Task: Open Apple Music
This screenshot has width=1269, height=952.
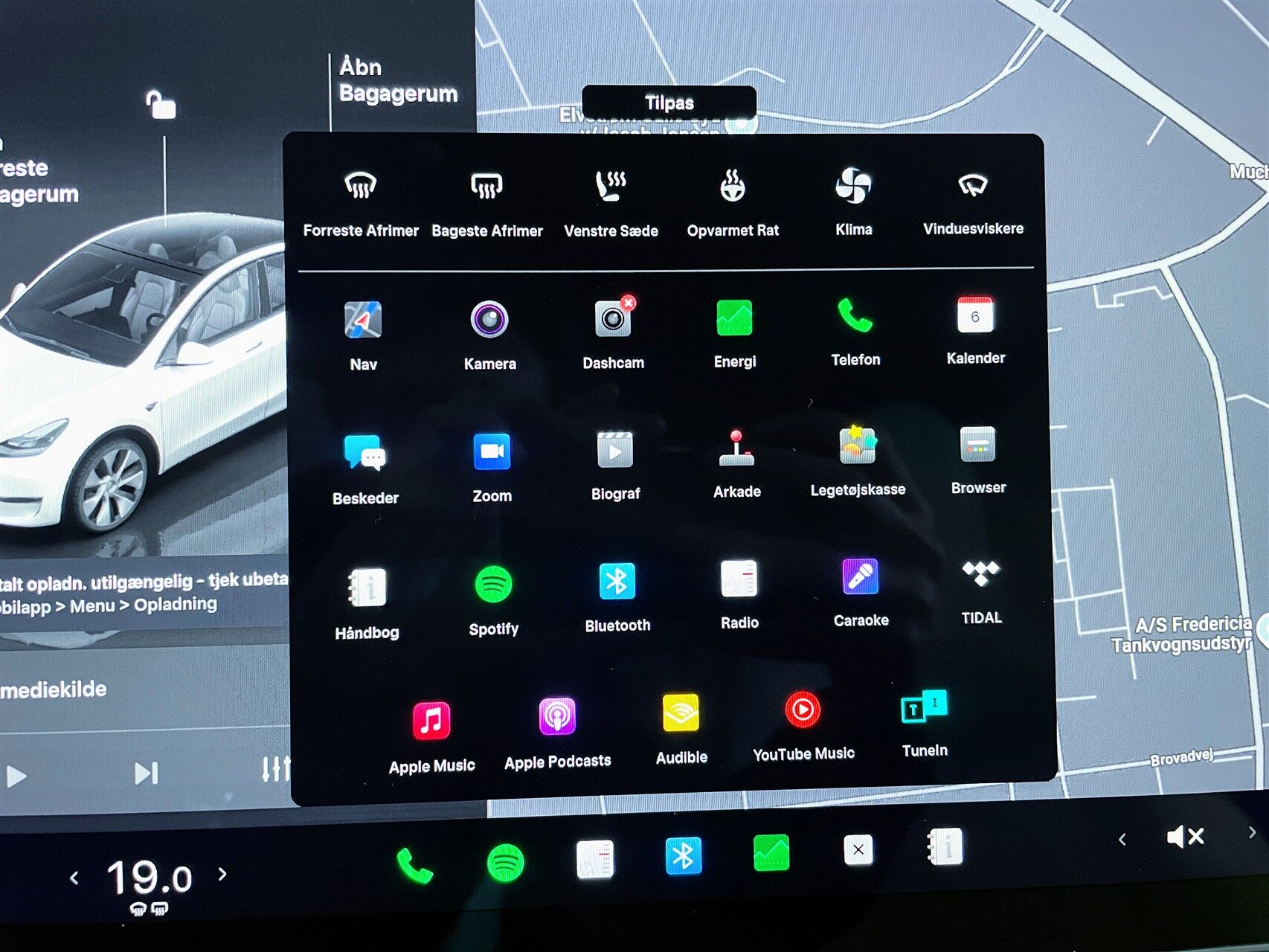Action: 431,737
